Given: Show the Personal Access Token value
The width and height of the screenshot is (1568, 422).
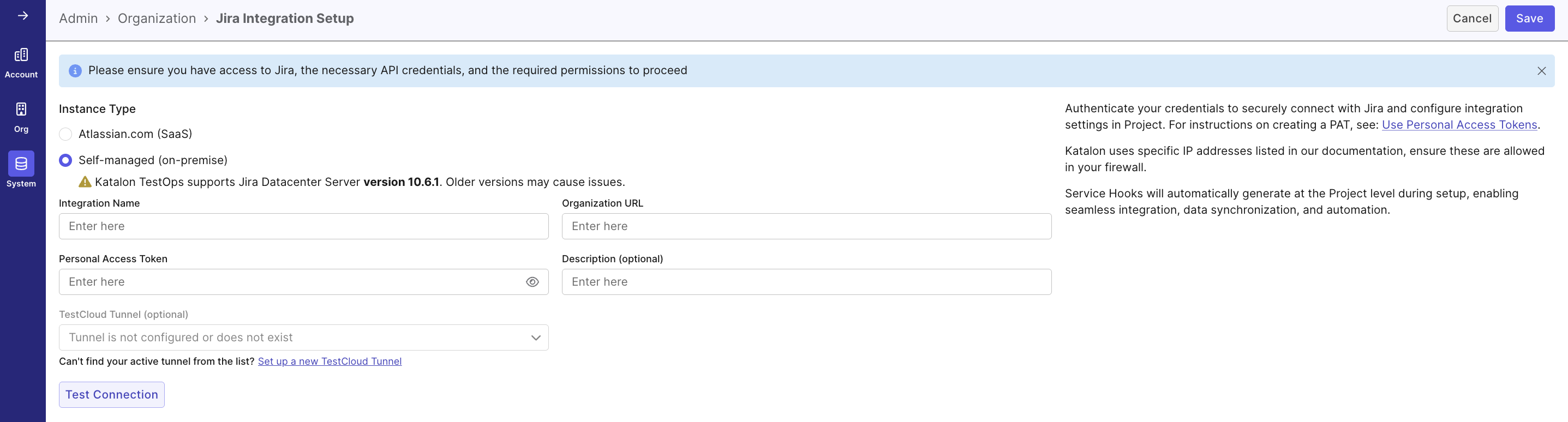Looking at the screenshot, I should [x=532, y=282].
